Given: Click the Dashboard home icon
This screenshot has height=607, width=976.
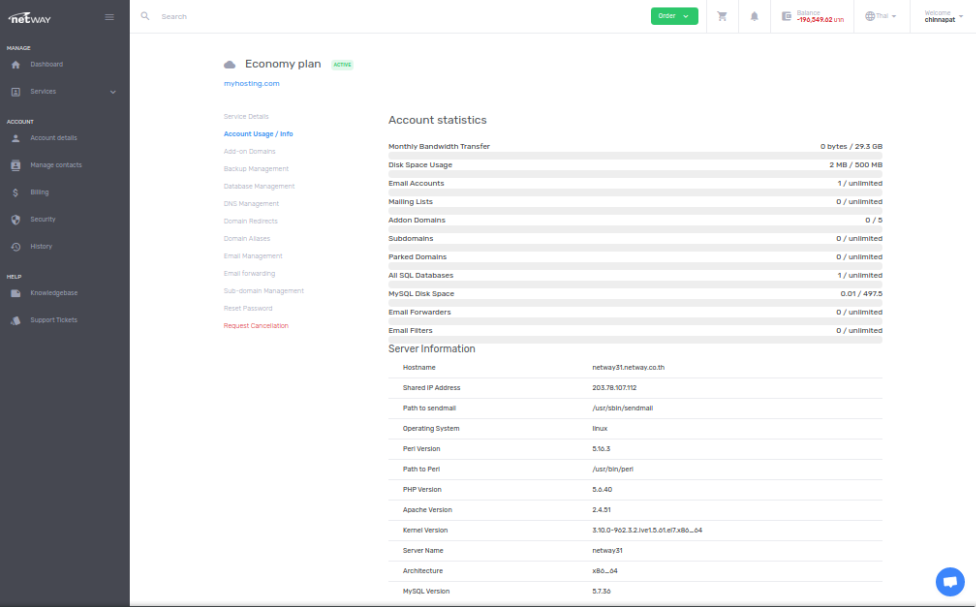Looking at the screenshot, I should [16, 65].
